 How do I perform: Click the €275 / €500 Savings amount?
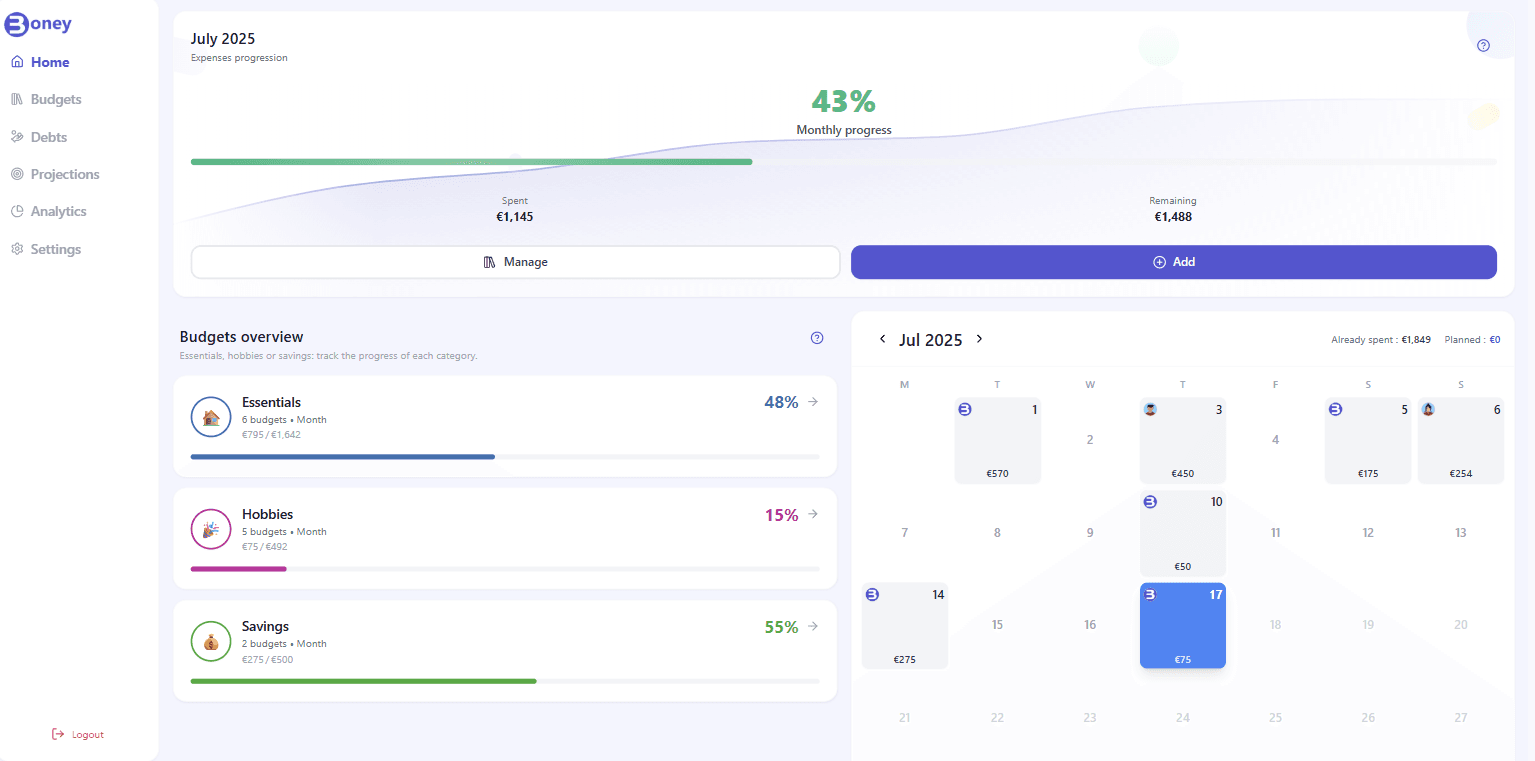tap(267, 659)
